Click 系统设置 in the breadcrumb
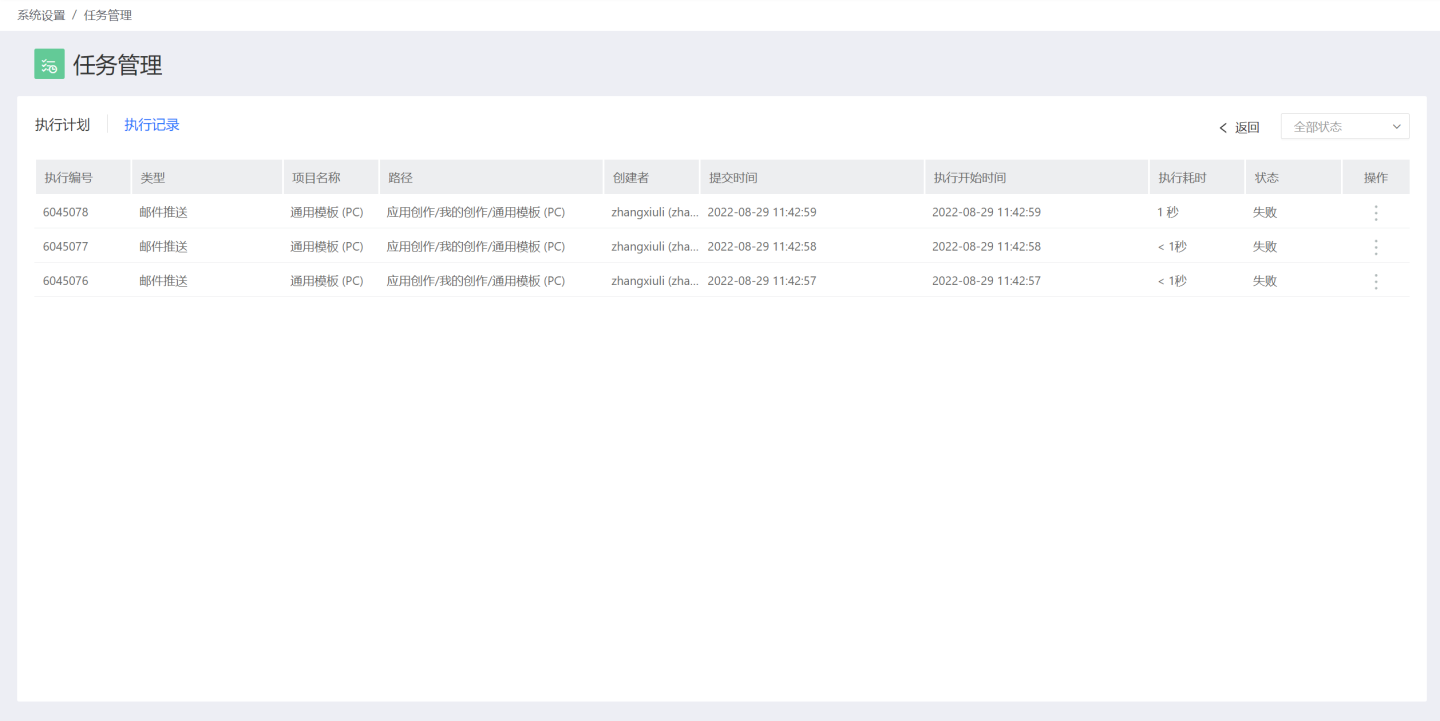1440x721 pixels. [41, 15]
